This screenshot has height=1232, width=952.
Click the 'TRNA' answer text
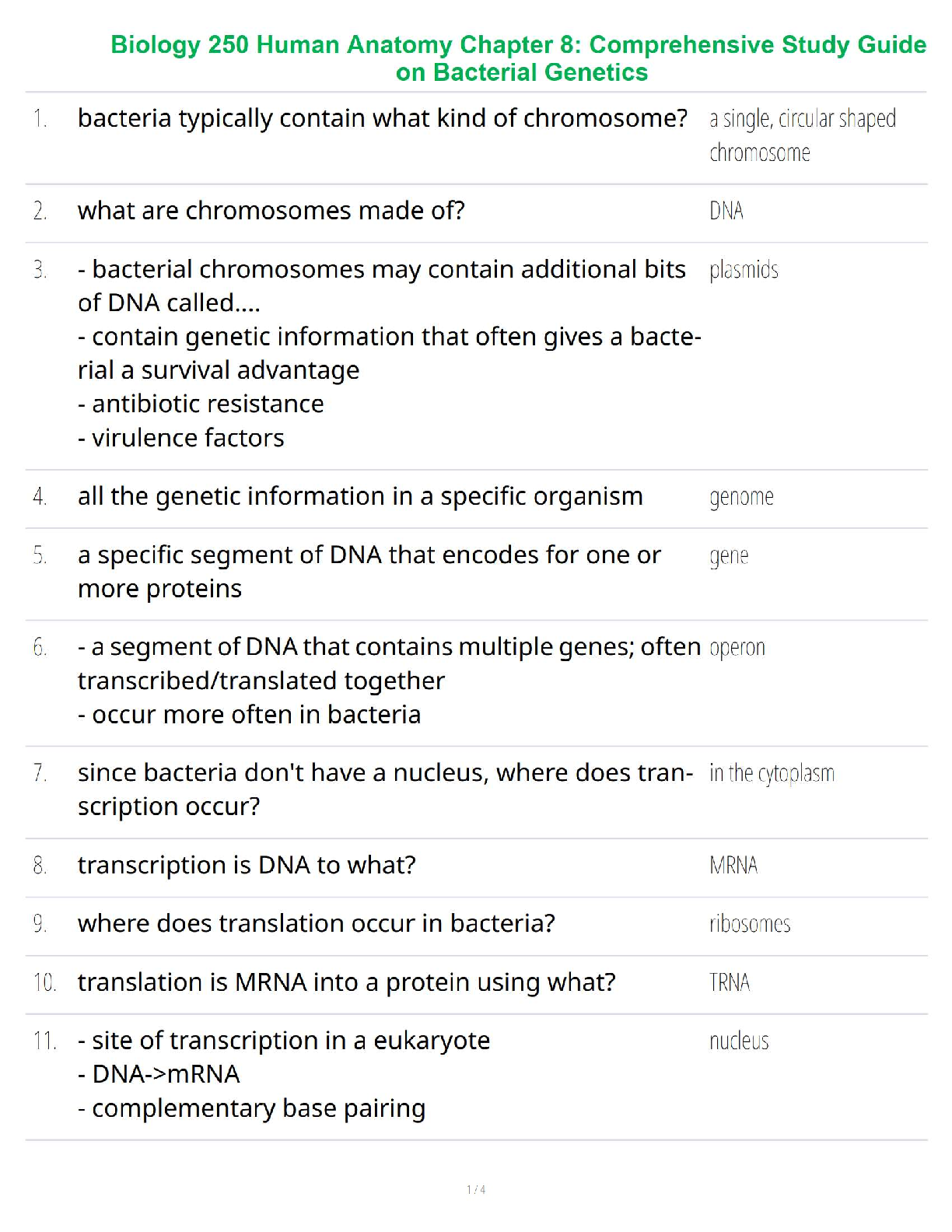[730, 982]
